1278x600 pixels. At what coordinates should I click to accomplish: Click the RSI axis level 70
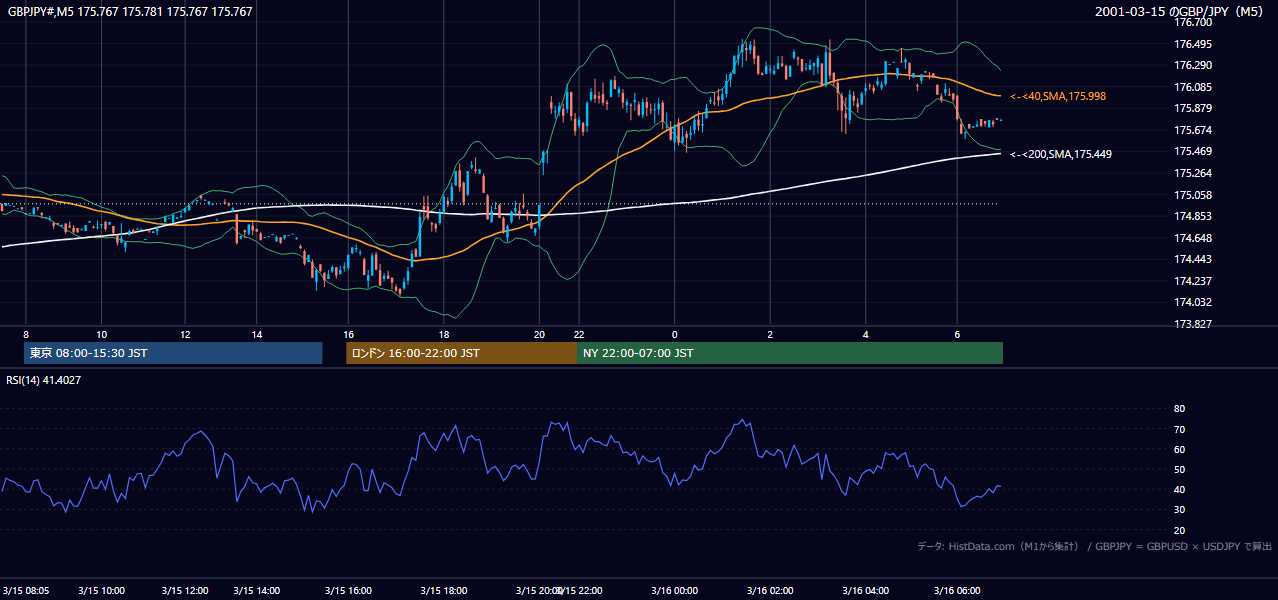(1179, 429)
